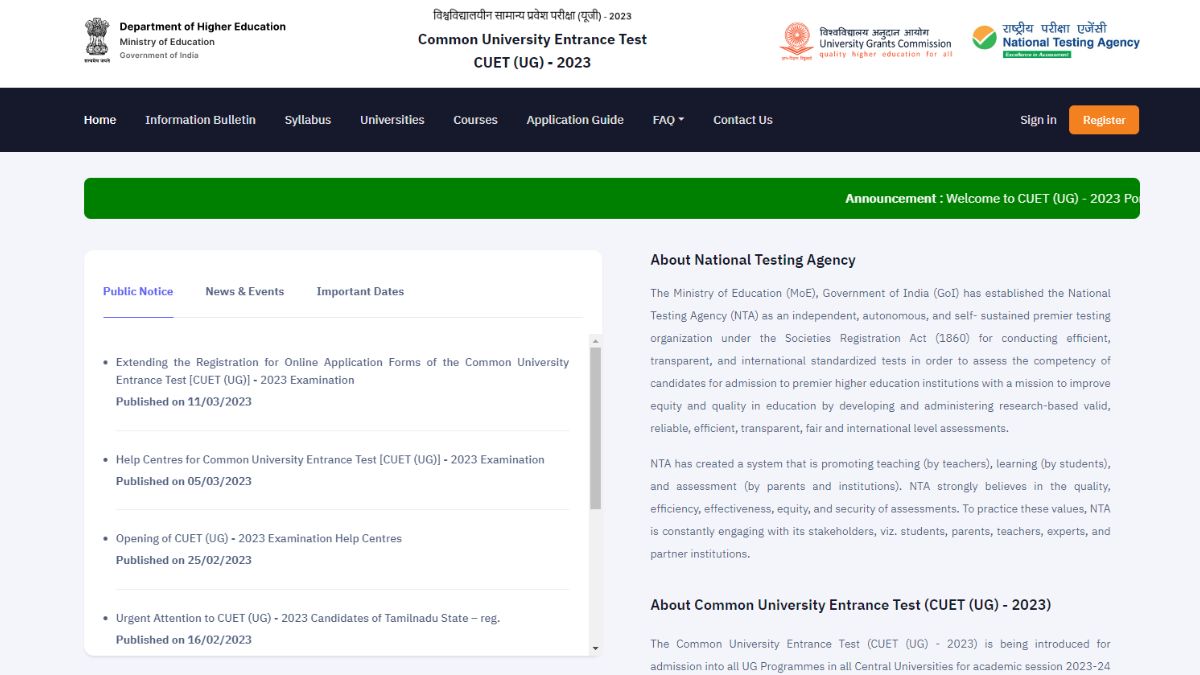
Task: Click the 'Department of Higher Education' text
Action: [203, 27]
